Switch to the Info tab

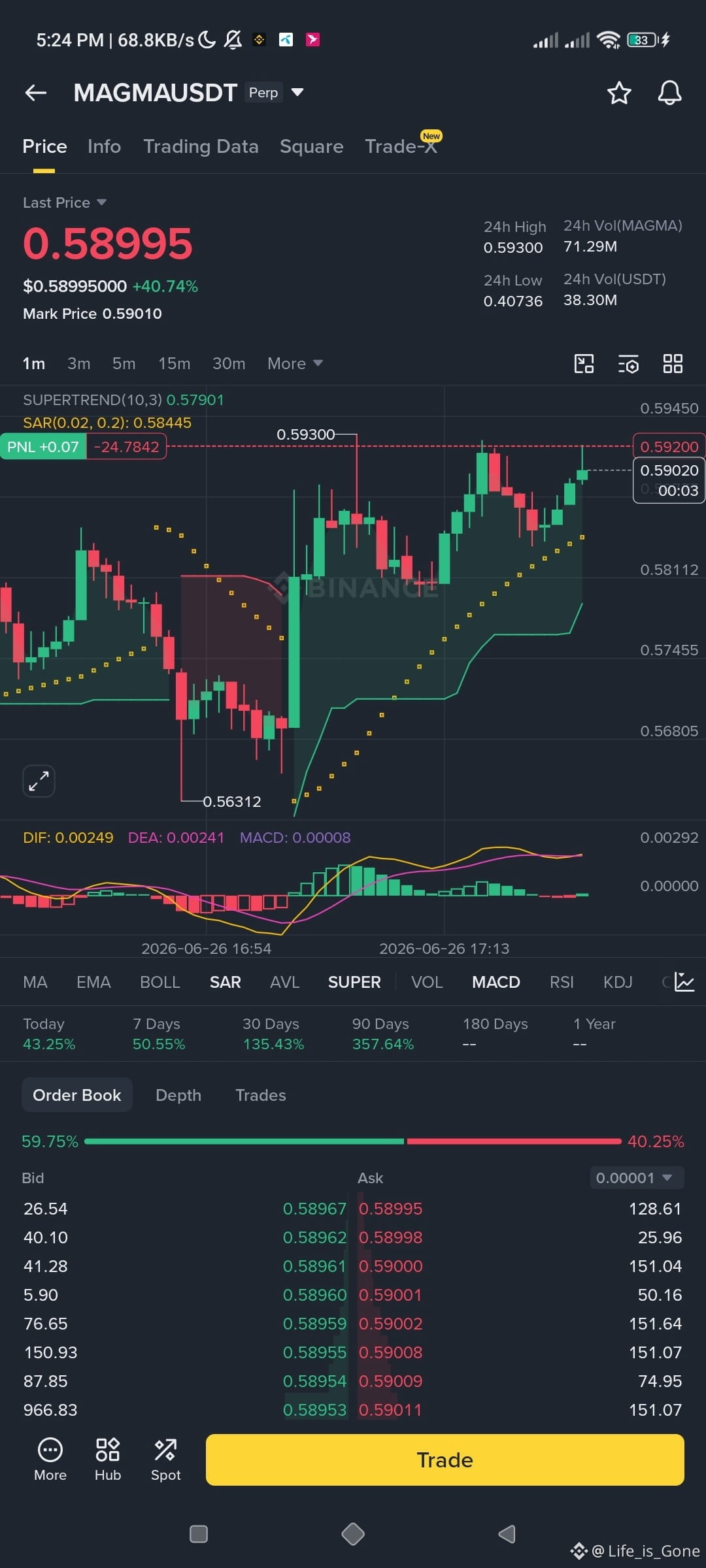pos(104,146)
